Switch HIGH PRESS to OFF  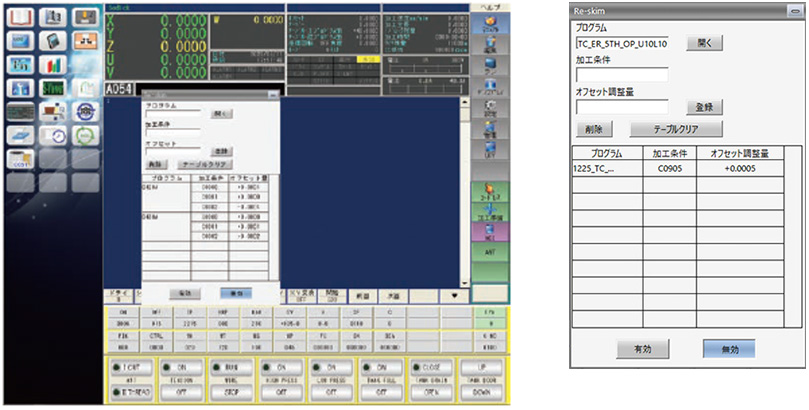click(281, 392)
